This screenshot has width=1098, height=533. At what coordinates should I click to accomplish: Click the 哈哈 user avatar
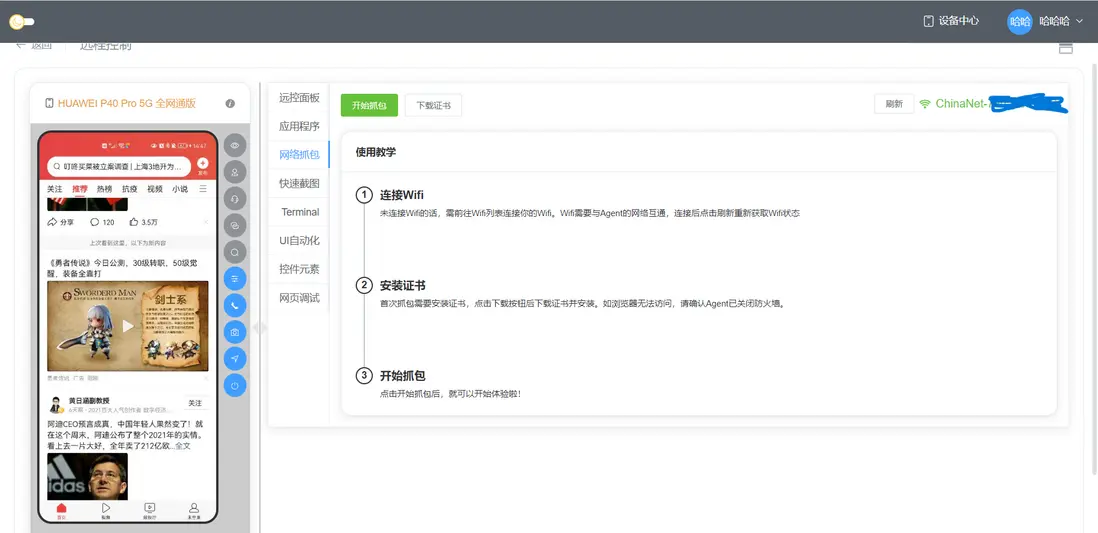pos(1020,22)
